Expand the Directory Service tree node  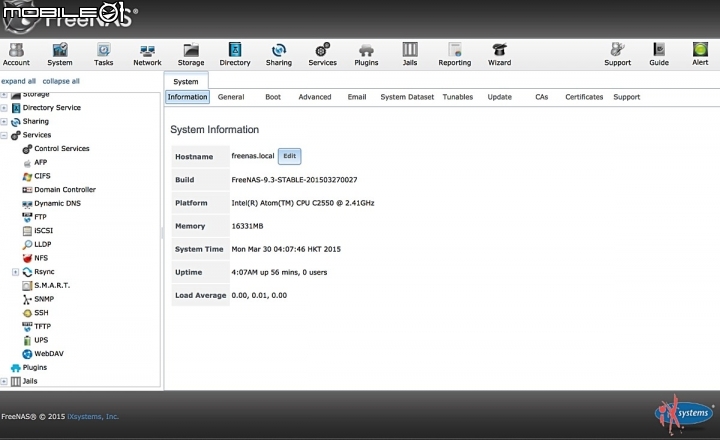[x=4, y=108]
